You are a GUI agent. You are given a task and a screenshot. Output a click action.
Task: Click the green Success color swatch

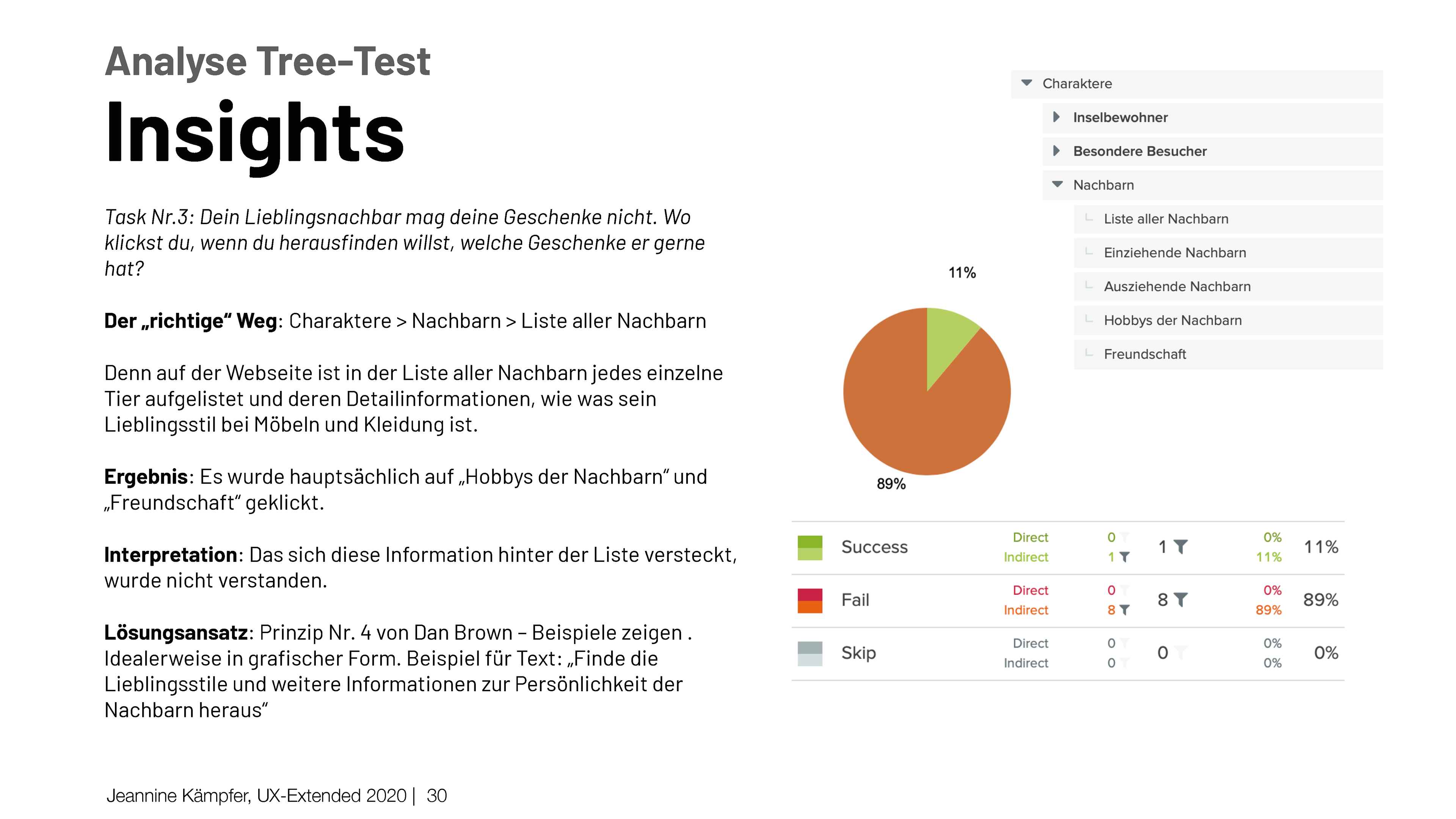810,547
